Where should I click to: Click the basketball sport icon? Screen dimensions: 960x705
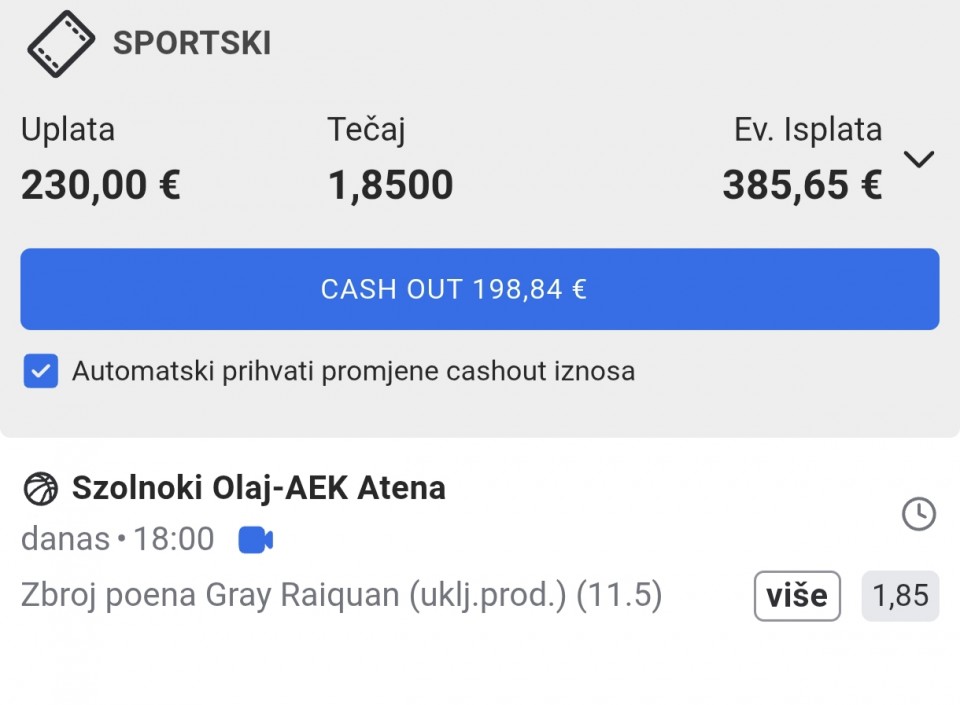(x=41, y=488)
